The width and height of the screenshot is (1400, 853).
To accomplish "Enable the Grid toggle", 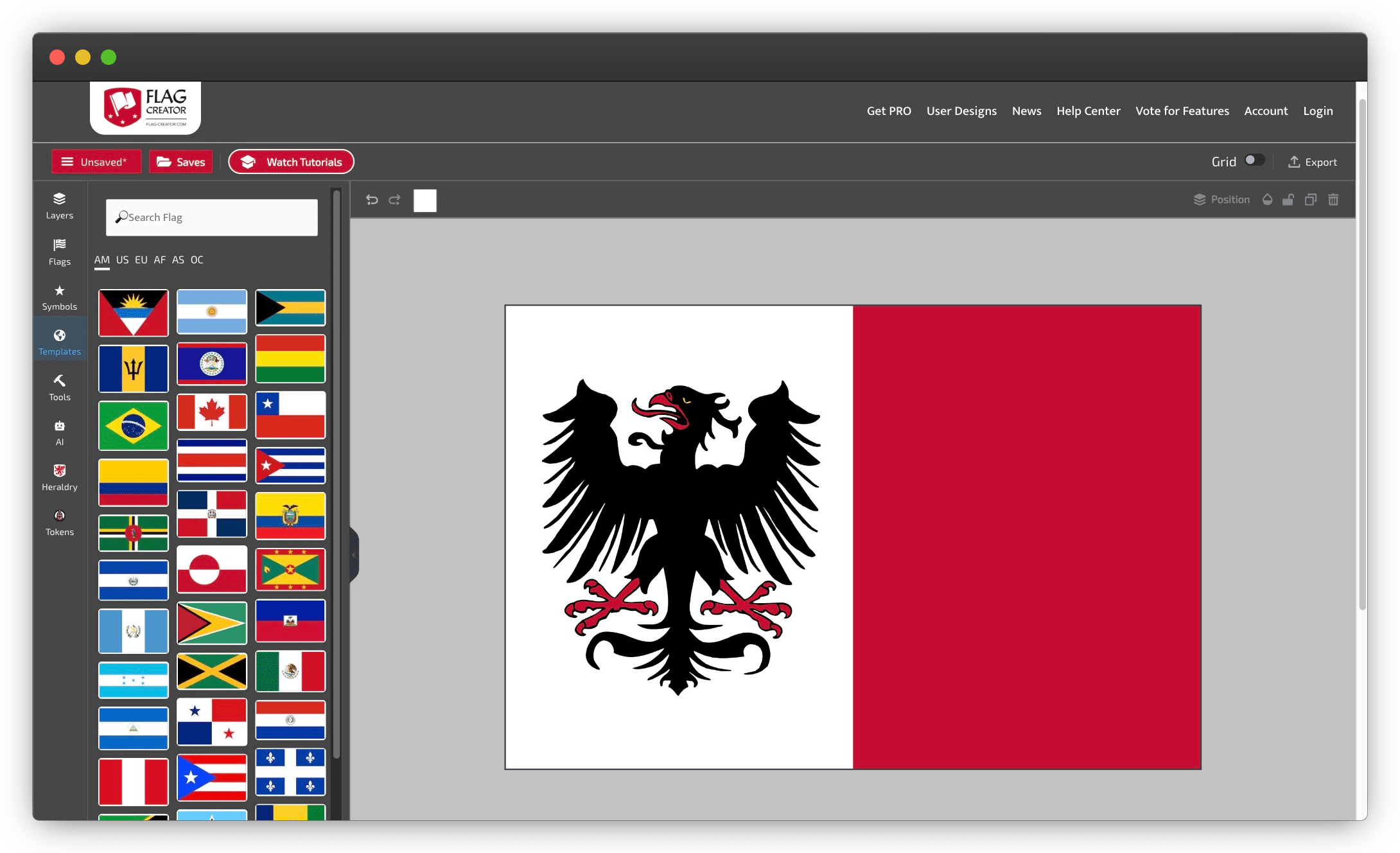I will click(1253, 160).
